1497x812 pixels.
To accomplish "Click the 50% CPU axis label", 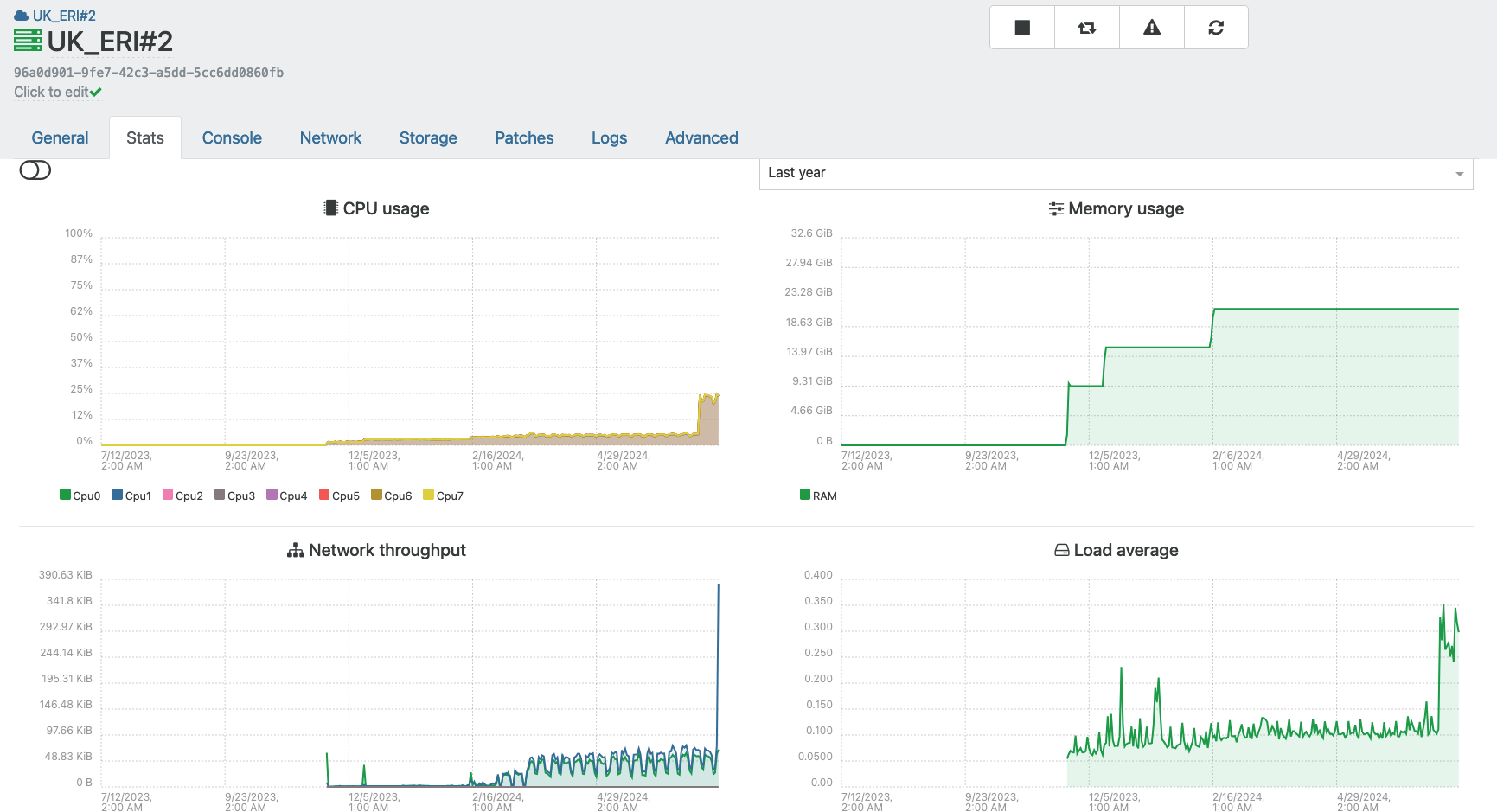I will 81,337.
